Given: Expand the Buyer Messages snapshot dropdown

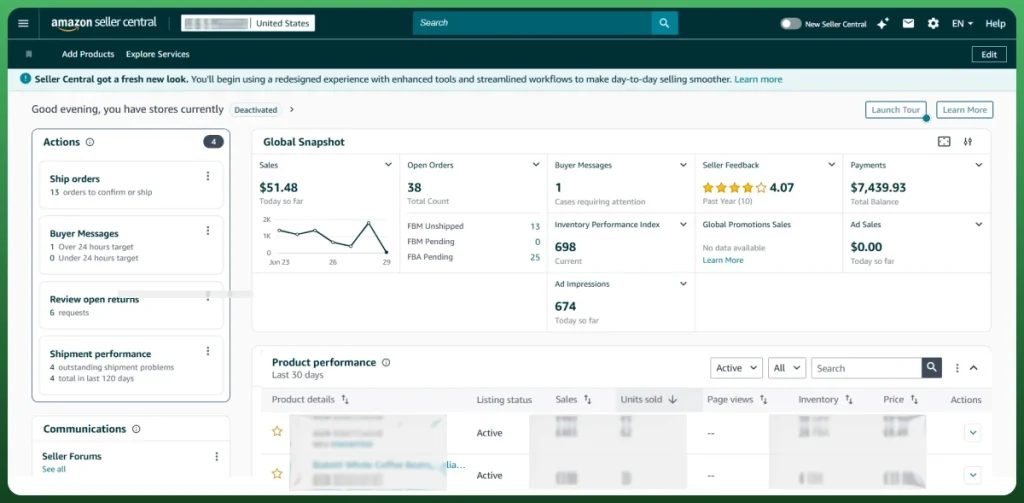Looking at the screenshot, I should coord(683,165).
